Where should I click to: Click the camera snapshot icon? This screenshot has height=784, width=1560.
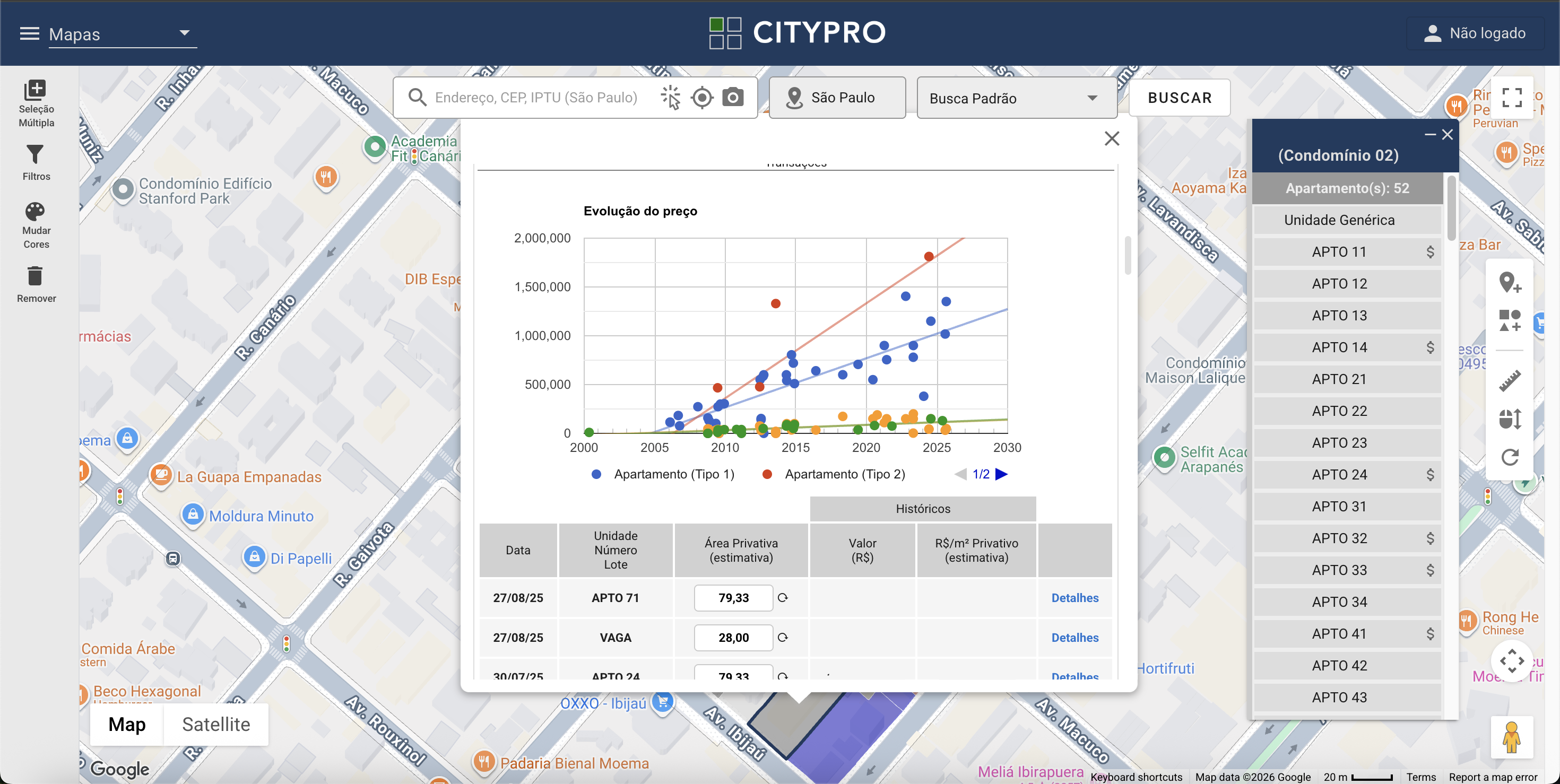click(733, 97)
